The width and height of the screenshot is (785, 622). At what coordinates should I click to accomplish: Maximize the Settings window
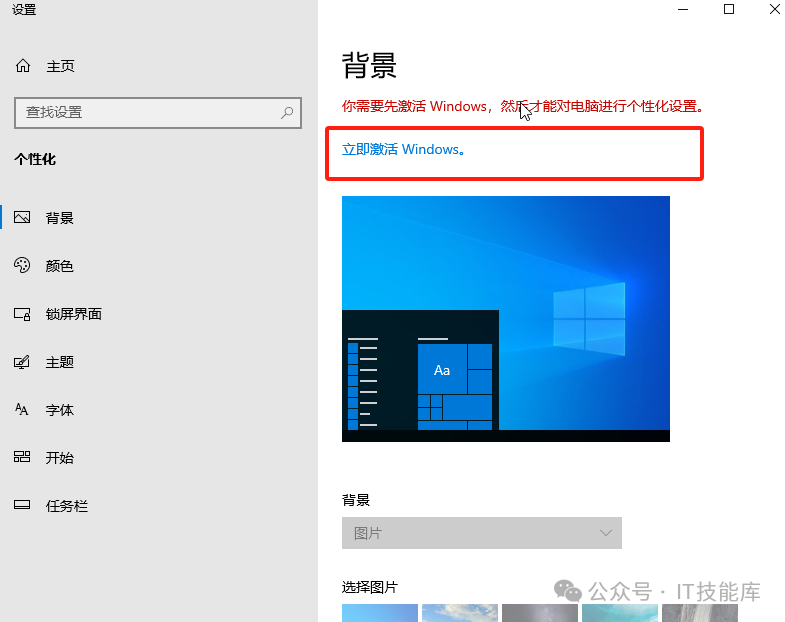[x=728, y=10]
